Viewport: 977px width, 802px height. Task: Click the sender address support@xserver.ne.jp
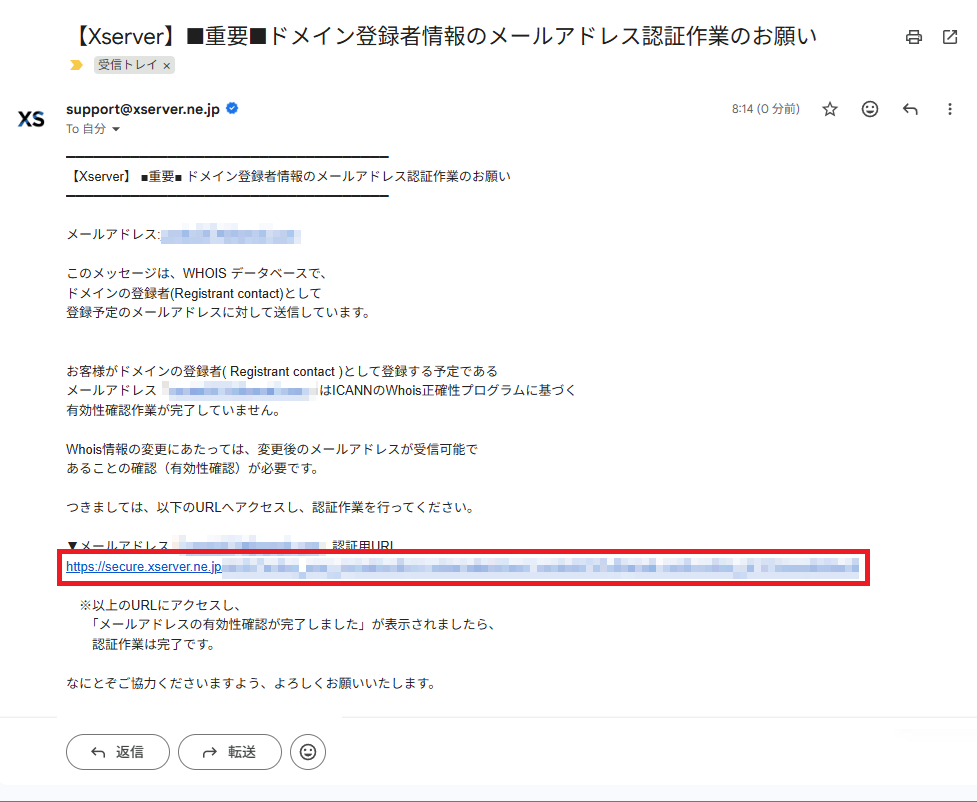coord(141,107)
